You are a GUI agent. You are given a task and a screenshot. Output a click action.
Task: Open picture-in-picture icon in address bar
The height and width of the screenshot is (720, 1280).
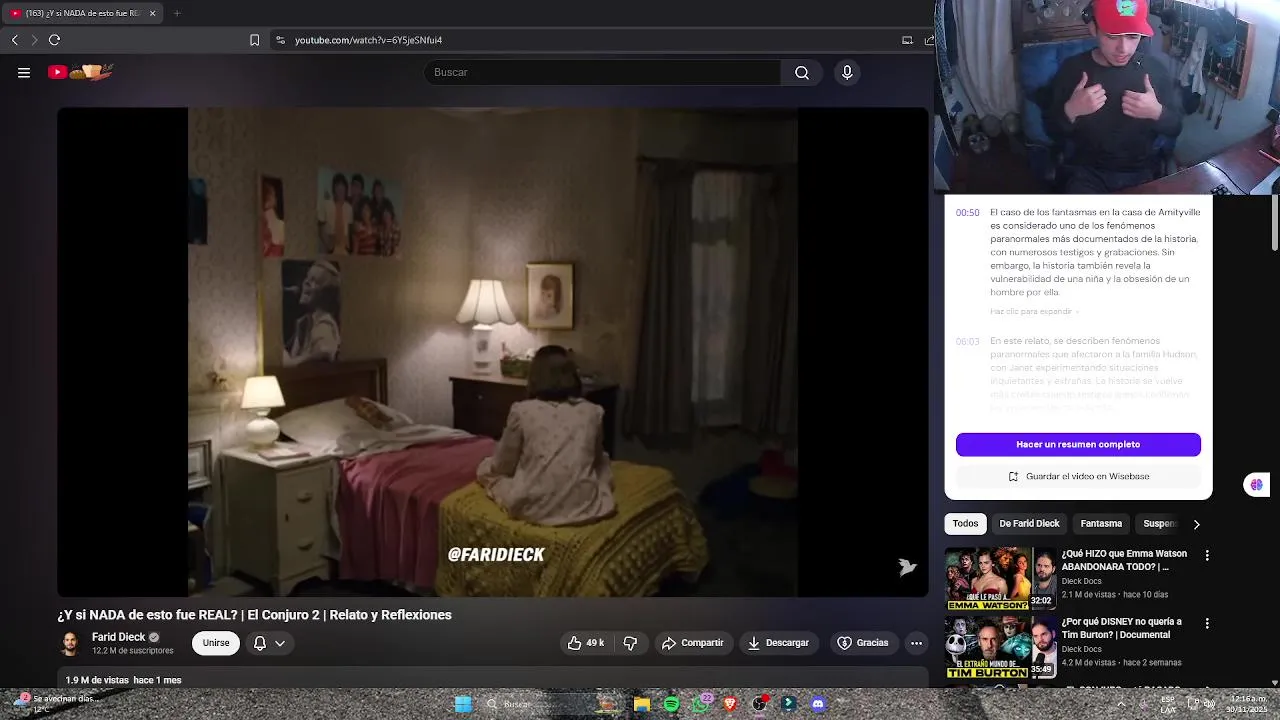(x=907, y=40)
